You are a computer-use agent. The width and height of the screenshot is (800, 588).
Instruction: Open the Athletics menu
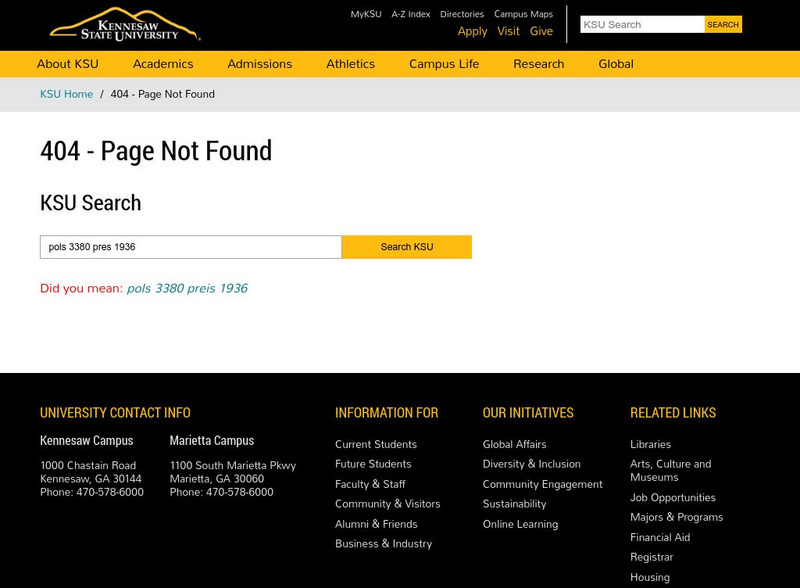(351, 64)
